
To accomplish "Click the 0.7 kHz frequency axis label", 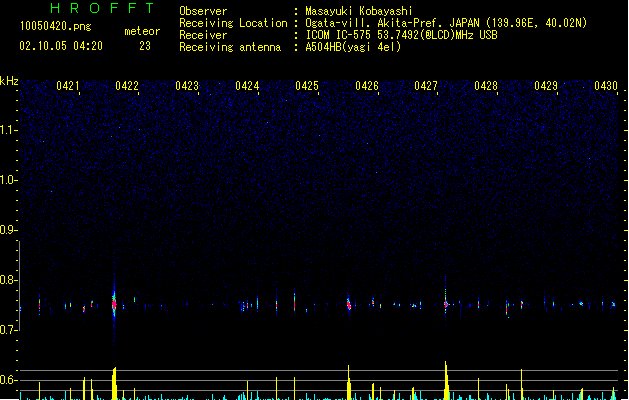I will (x=8, y=330).
